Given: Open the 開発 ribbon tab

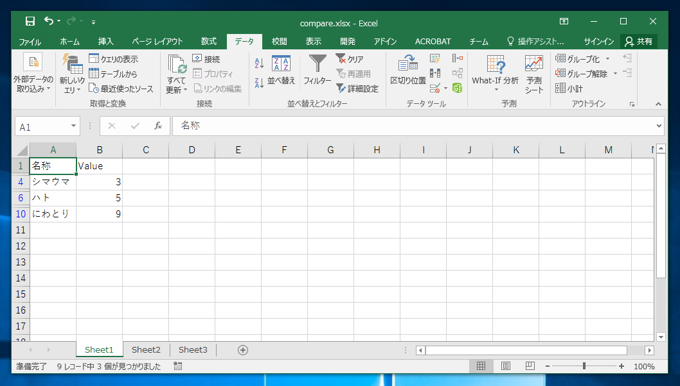Looking at the screenshot, I should [x=347, y=42].
